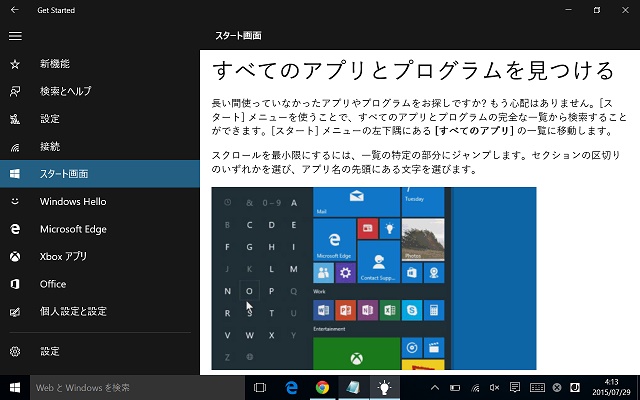Click the Windows logo icon beside スタート画面

click(15, 174)
